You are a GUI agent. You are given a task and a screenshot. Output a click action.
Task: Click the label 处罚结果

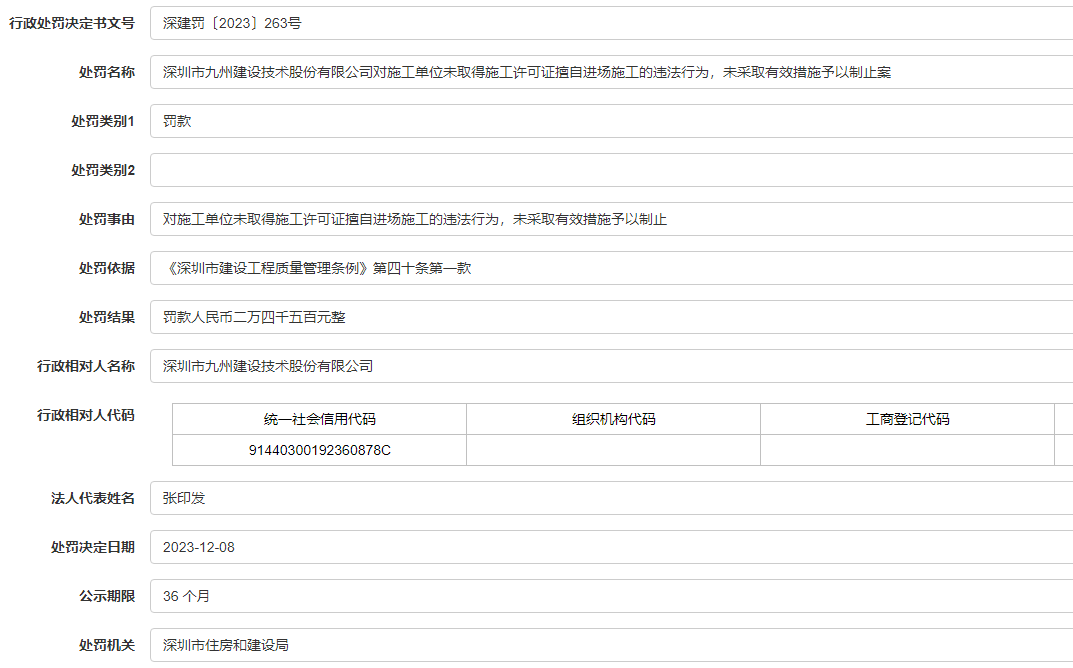(x=107, y=317)
